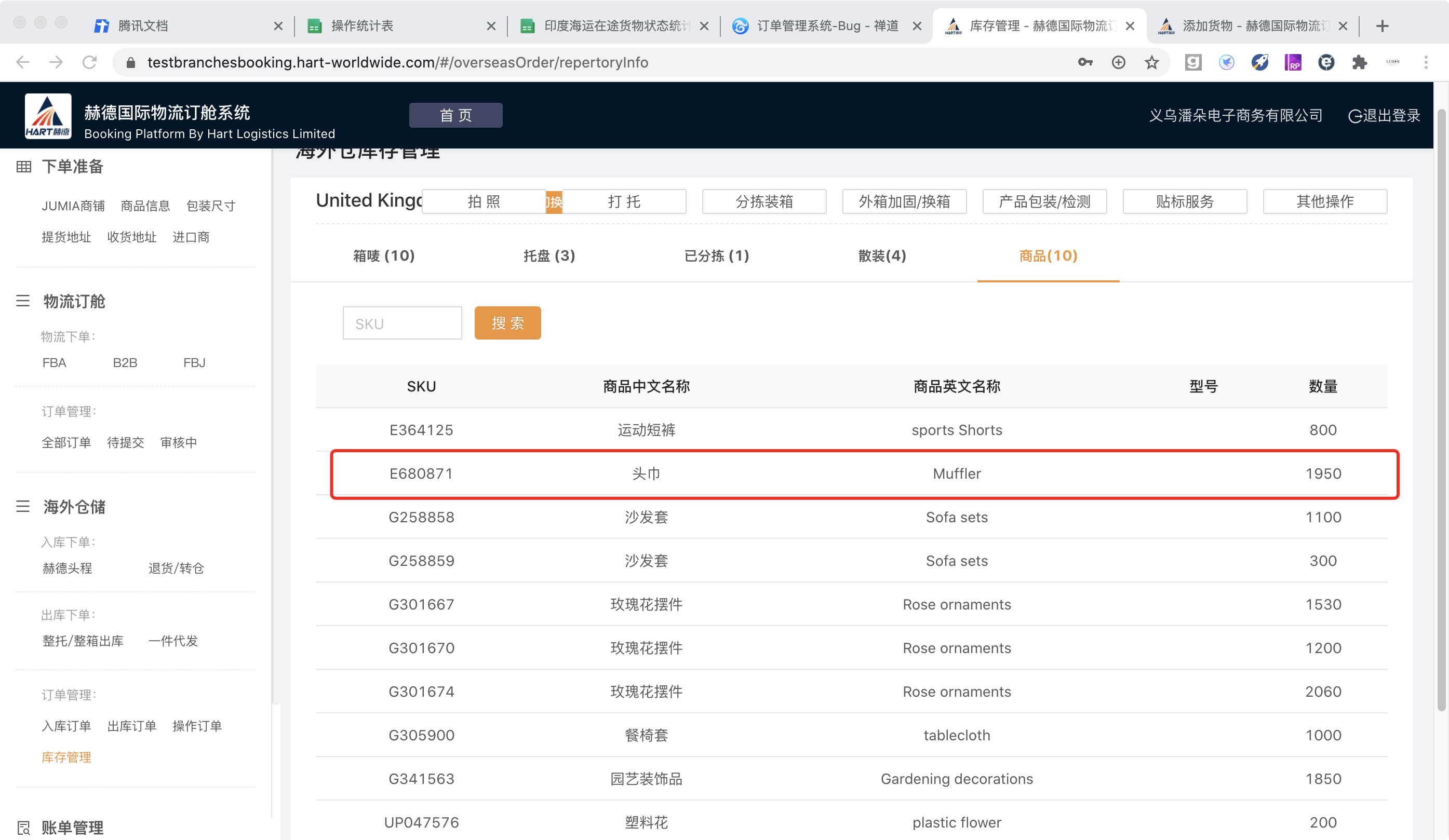The image size is (1449, 840).
Task: Open 全部订单 in sidebar
Action: click(x=66, y=442)
